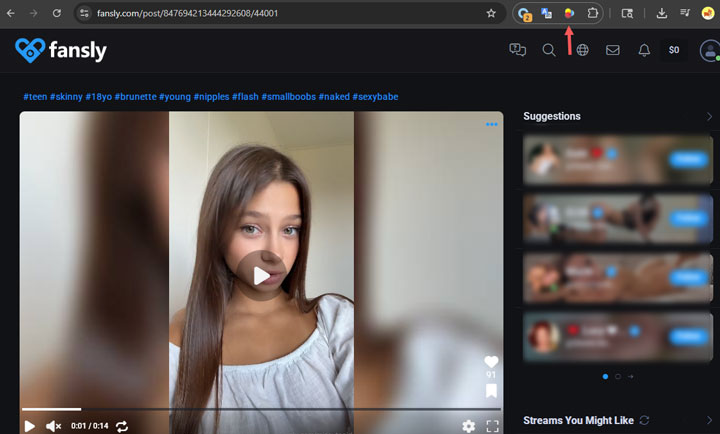Screen dimensions: 720x434
Task: Open the Fansly search magnifier
Action: click(x=549, y=50)
